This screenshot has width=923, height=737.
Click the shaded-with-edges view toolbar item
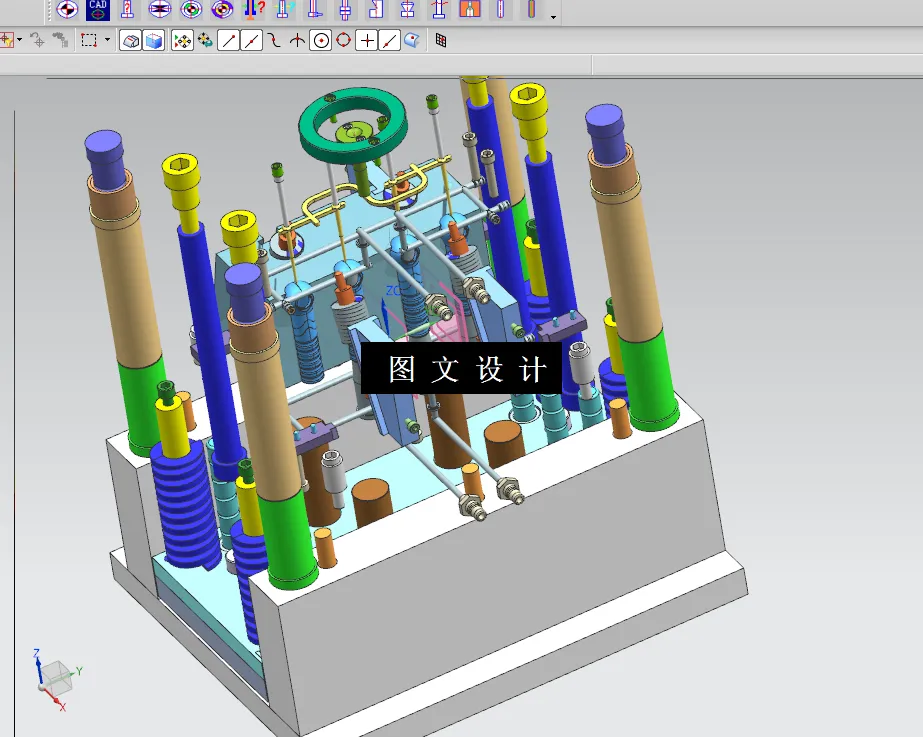pyautogui.click(x=130, y=41)
